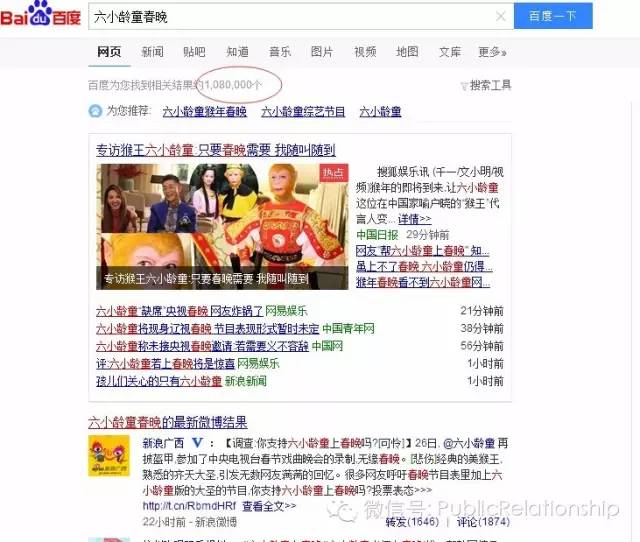The width and height of the screenshot is (640, 542).
Task: Switch to the 新闻 tab
Action: tap(152, 52)
